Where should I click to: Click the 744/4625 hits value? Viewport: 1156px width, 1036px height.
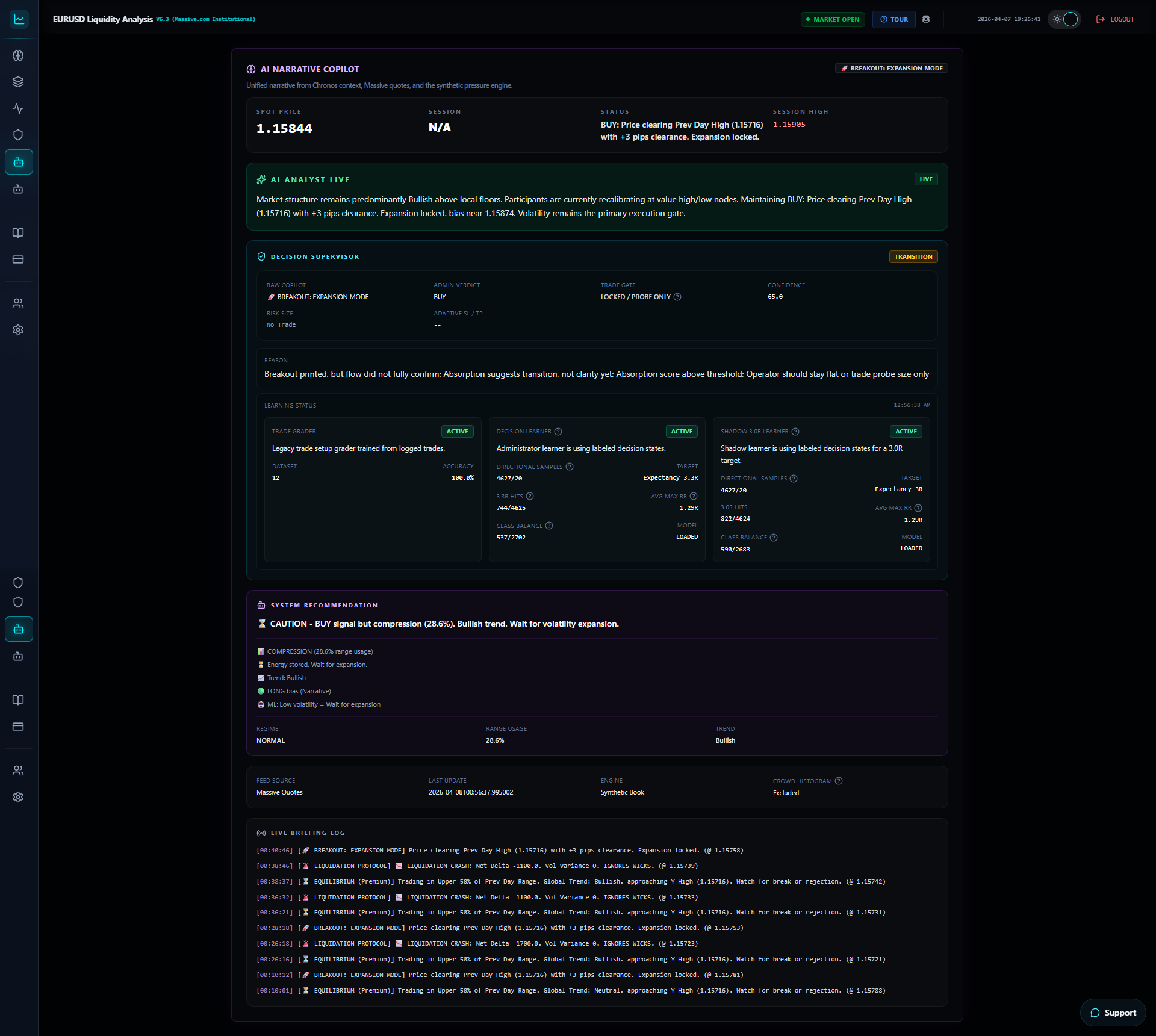[x=511, y=508]
